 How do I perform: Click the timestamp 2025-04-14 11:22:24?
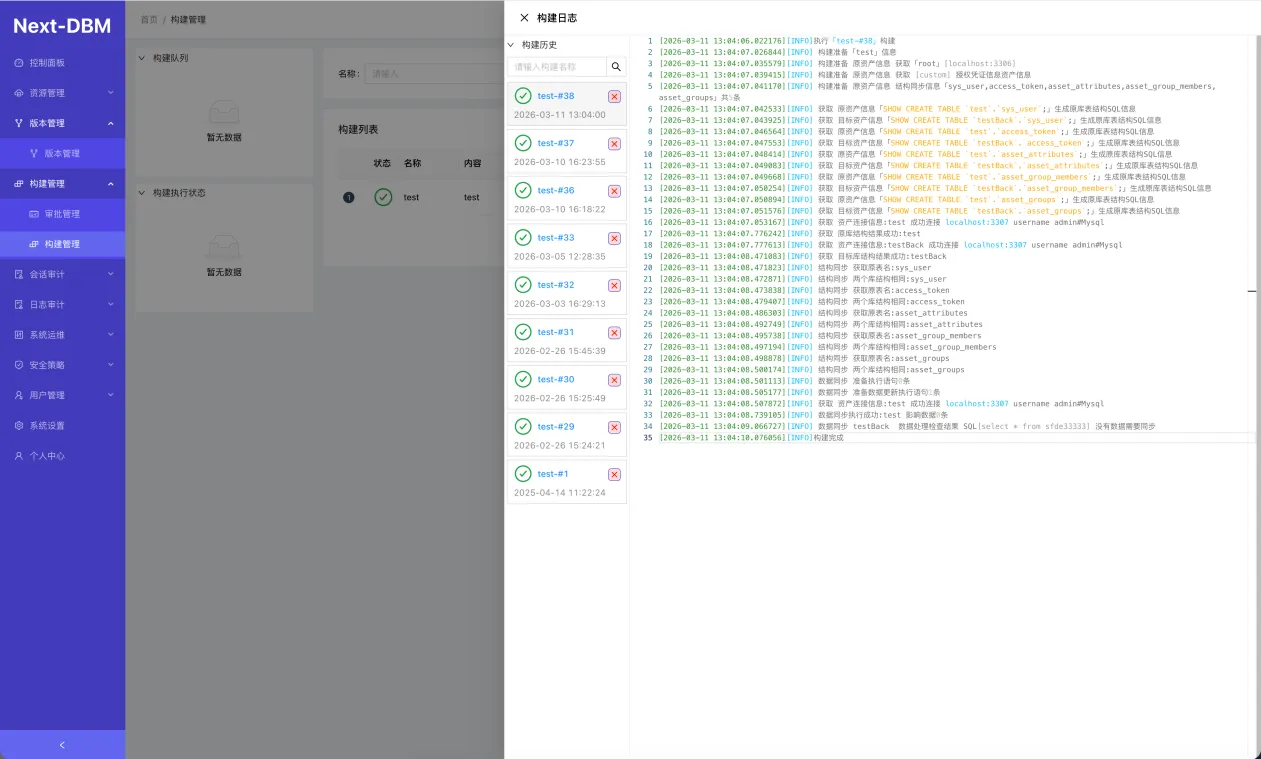click(559, 493)
